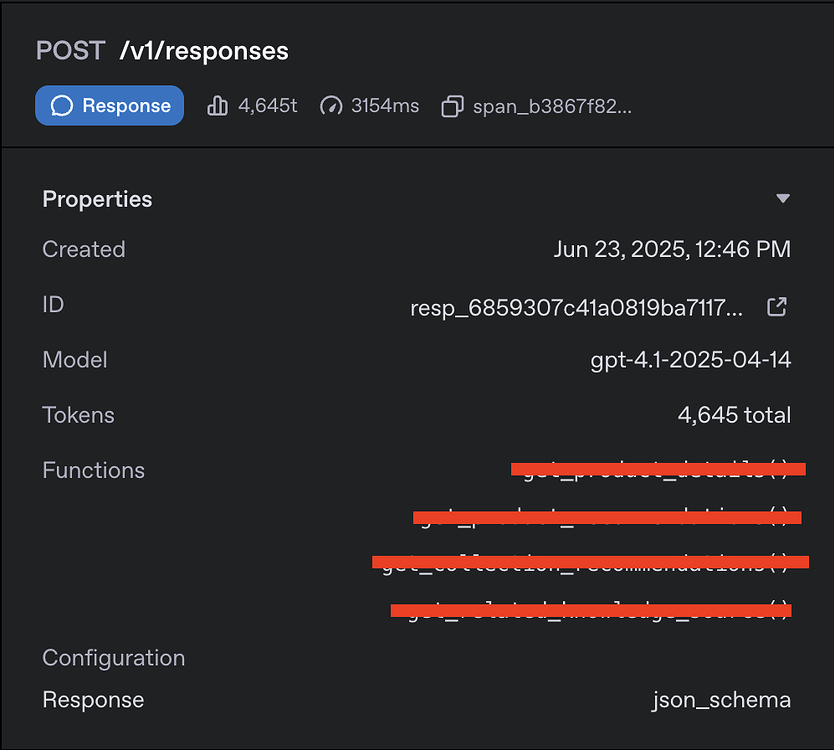834x750 pixels.
Task: Click the external-link icon beside resp ID
Action: click(777, 307)
